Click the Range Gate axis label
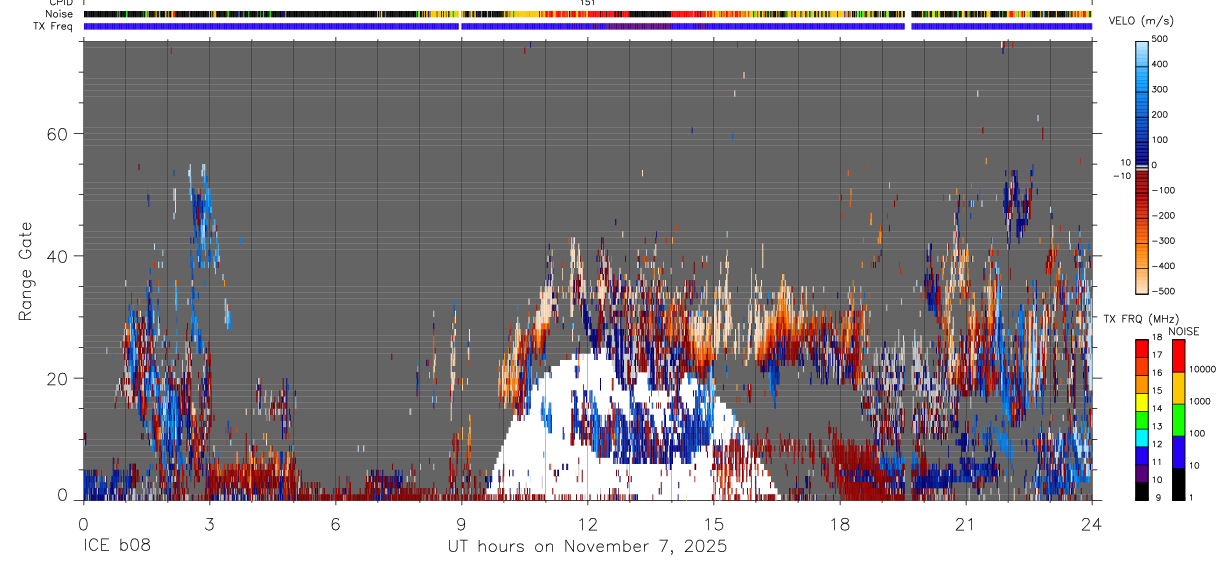This screenshot has height=567, width=1228. point(27,271)
